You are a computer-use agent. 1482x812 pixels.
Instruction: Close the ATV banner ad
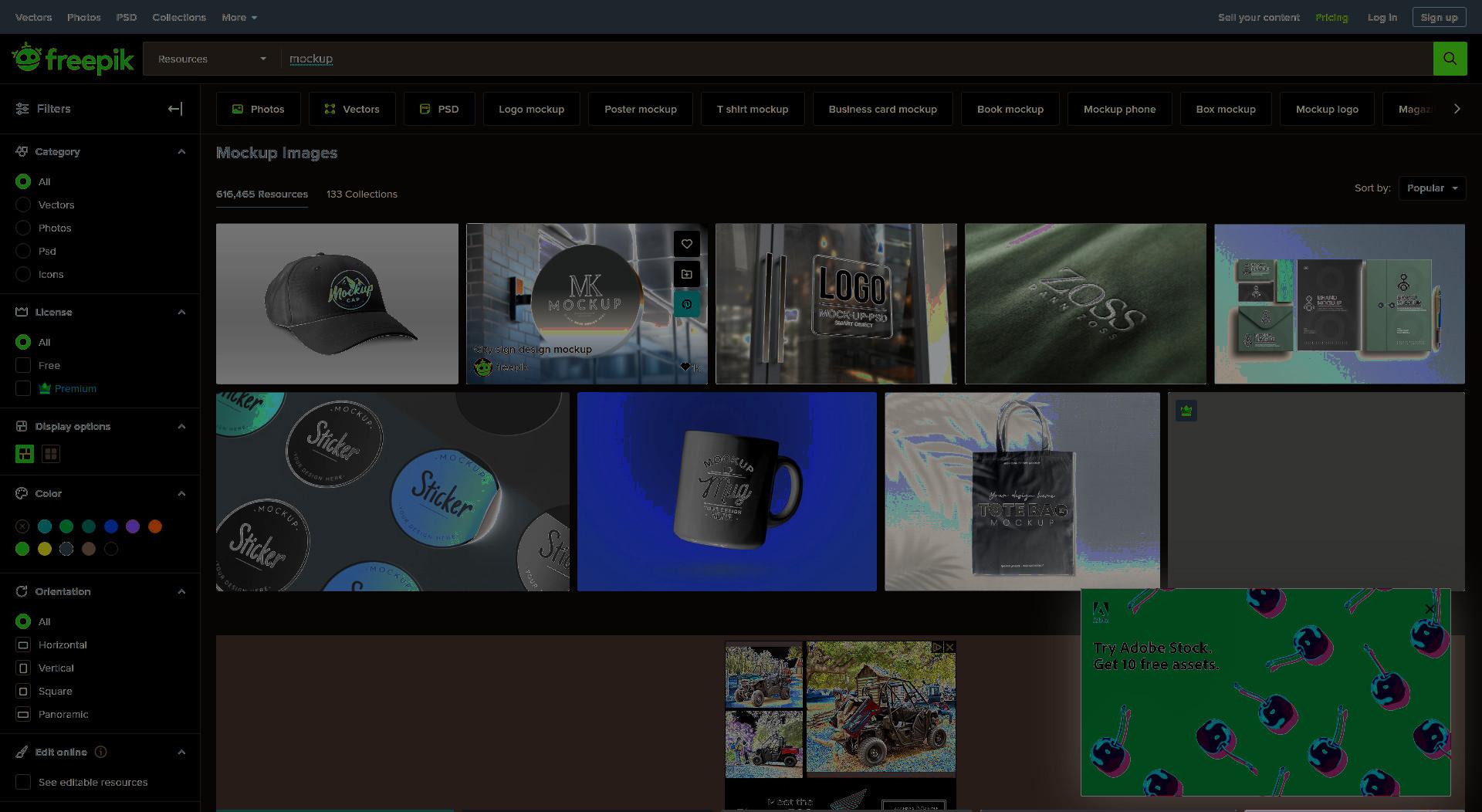949,647
